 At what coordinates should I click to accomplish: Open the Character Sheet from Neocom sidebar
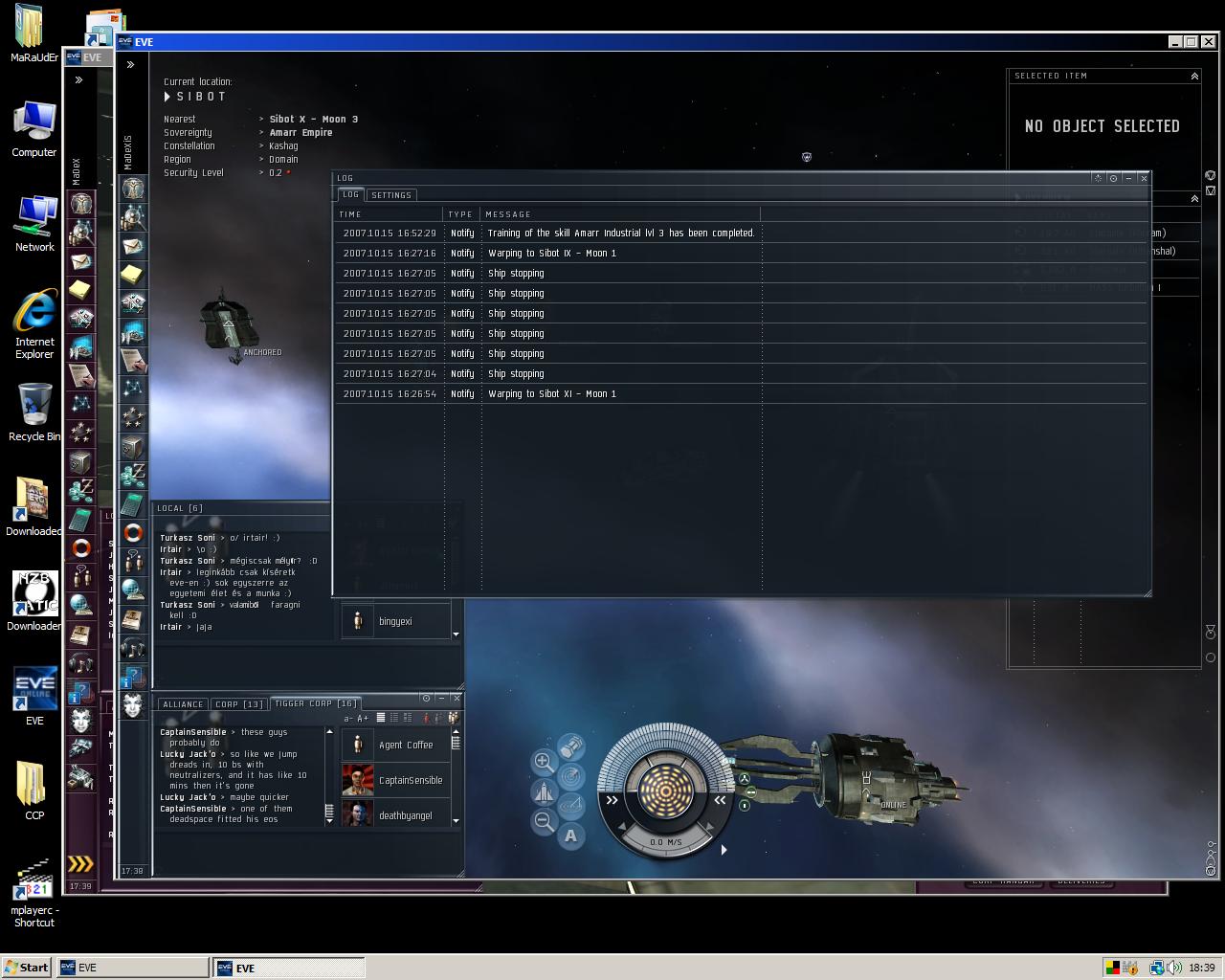pos(133,188)
